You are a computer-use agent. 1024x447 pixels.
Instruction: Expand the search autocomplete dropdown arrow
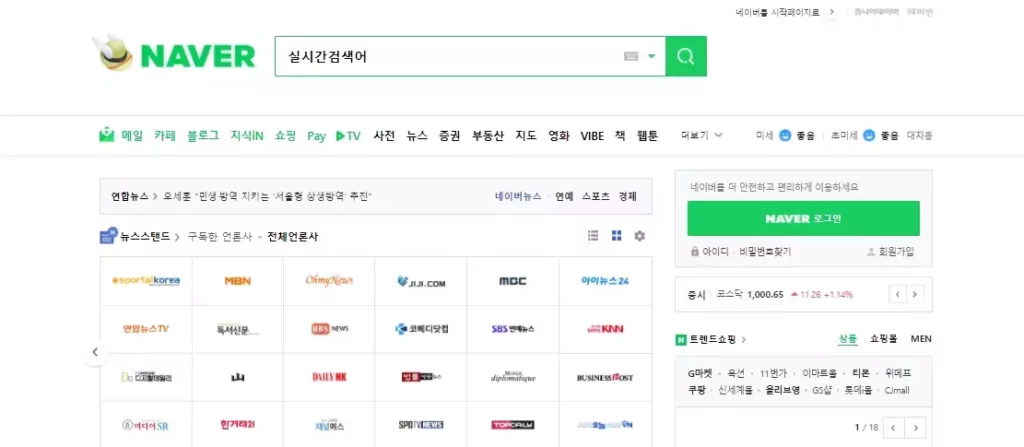click(651, 56)
